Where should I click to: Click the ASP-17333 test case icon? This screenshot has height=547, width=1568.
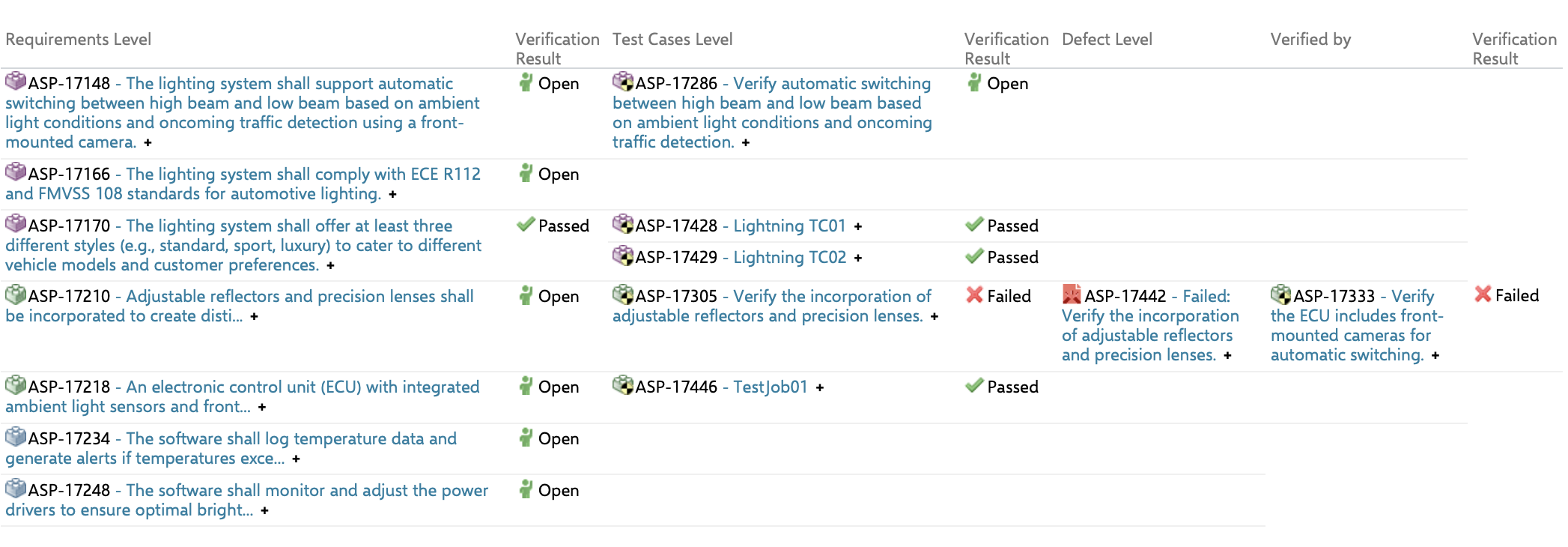click(1280, 294)
